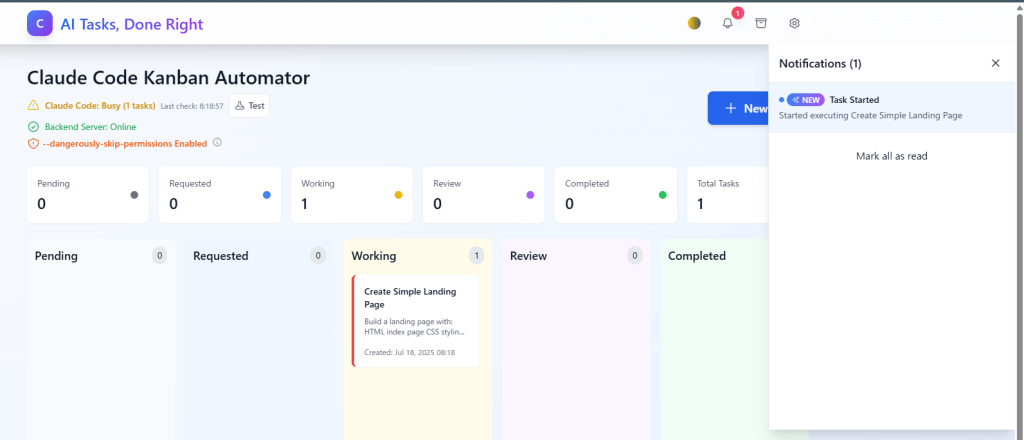
Task: Click the Backend Server: Online status
Action: 90,127
